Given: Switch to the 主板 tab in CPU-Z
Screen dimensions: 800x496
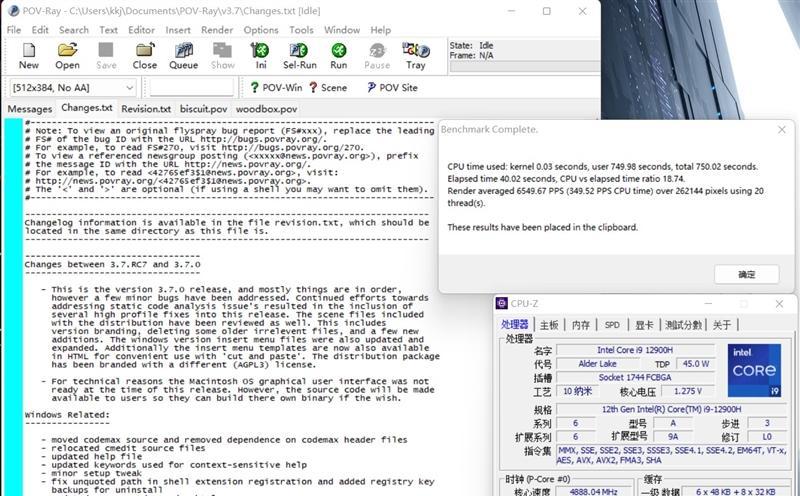Looking at the screenshot, I should pos(549,325).
